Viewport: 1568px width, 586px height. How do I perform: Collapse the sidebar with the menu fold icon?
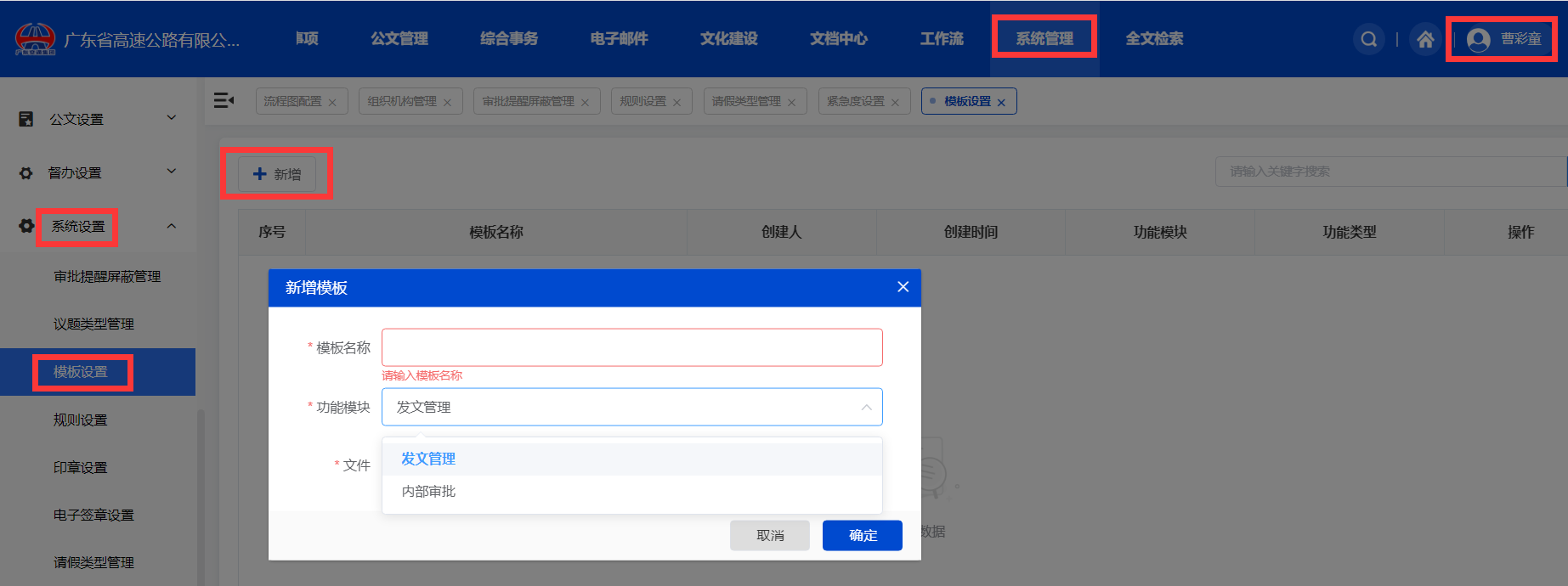[x=224, y=100]
